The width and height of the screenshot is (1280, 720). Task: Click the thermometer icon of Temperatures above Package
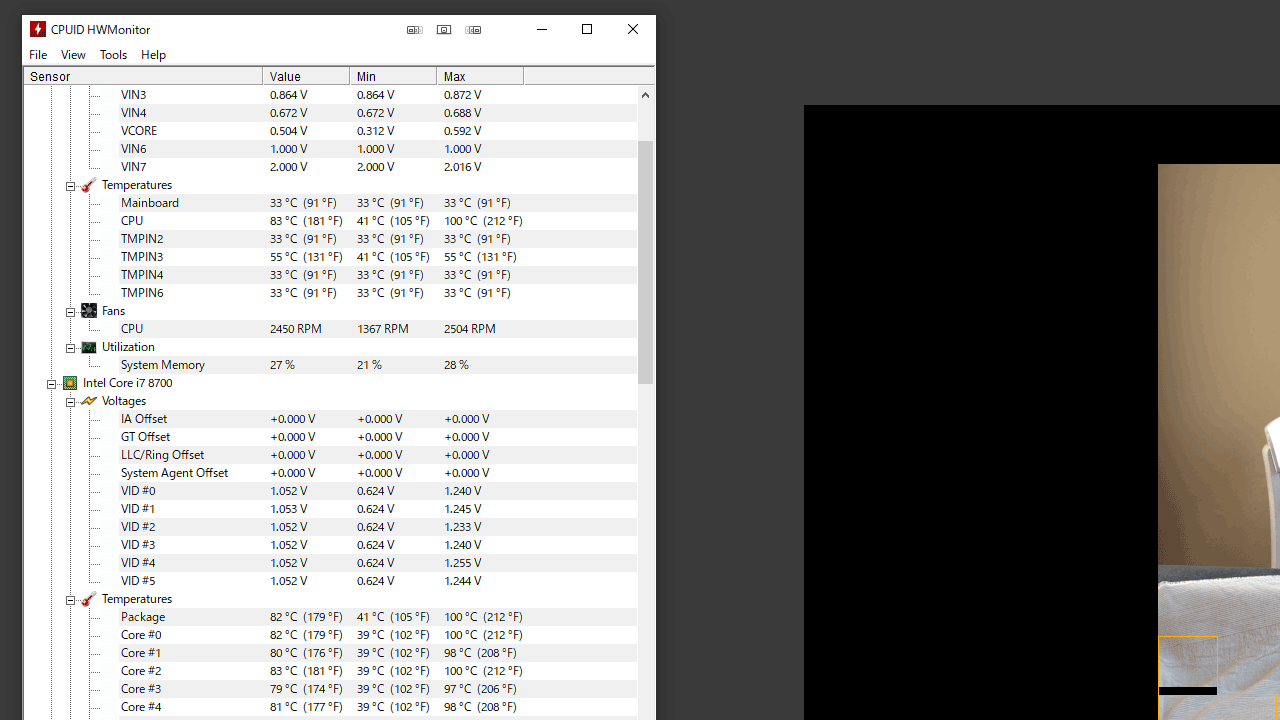click(89, 599)
